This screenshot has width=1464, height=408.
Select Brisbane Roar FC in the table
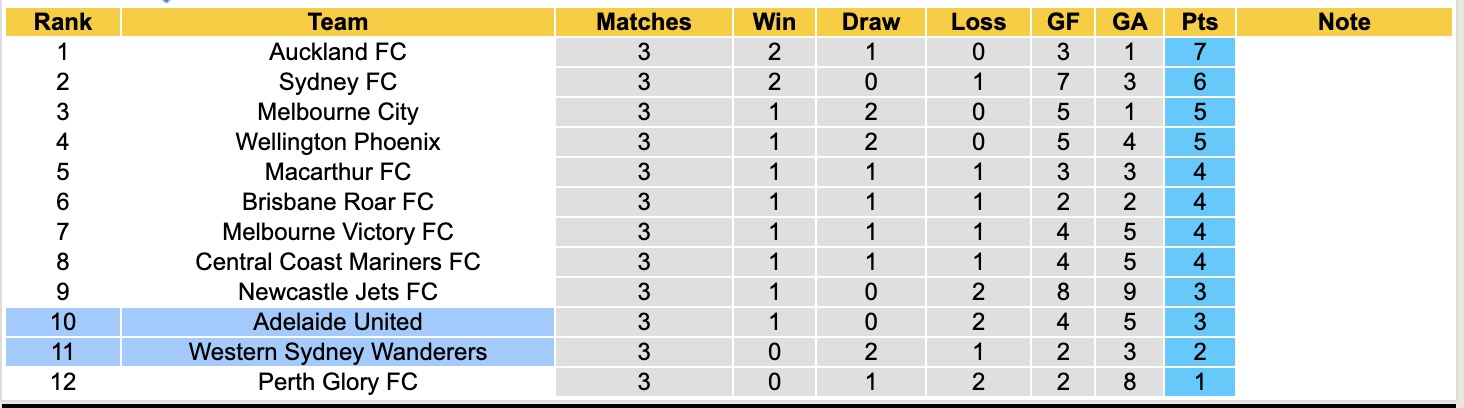338,202
